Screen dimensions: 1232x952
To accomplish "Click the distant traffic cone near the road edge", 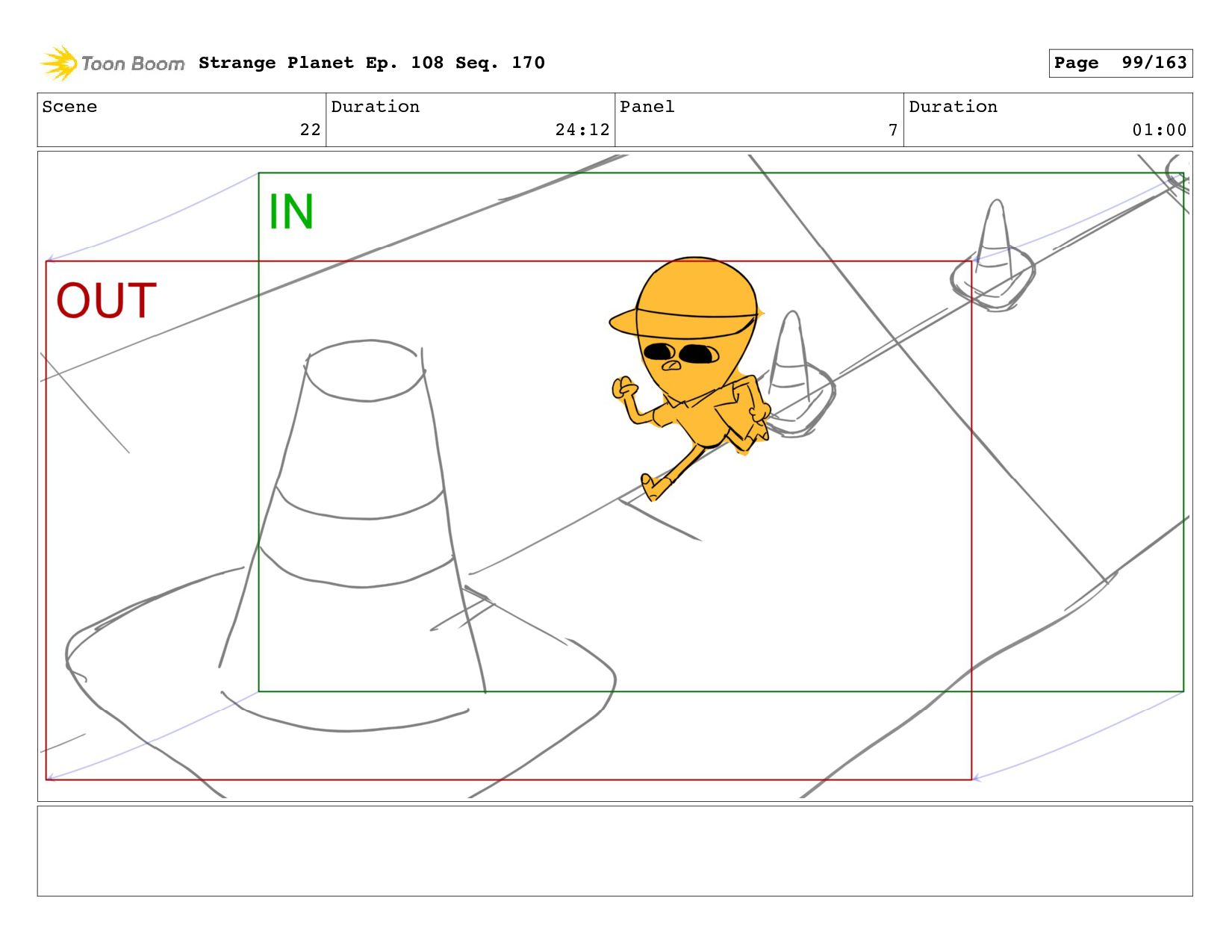I will [995, 255].
